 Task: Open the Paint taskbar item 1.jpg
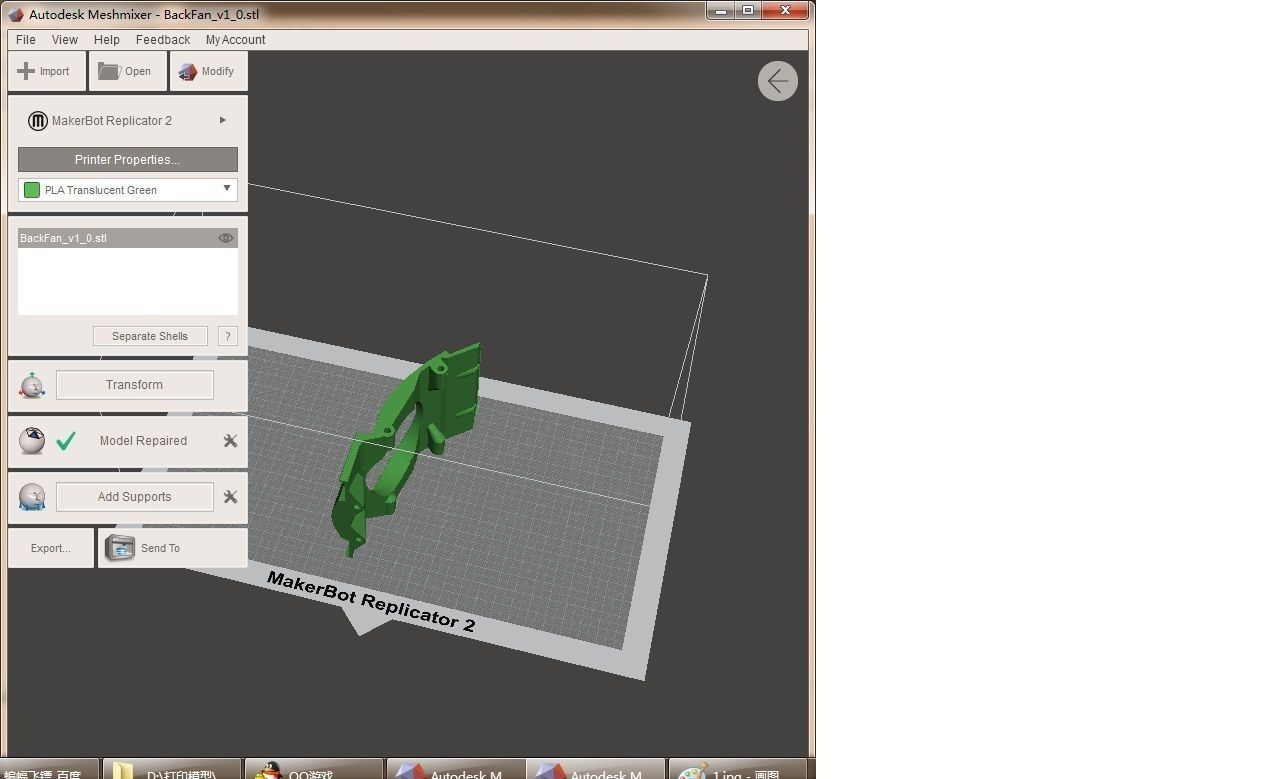738,771
